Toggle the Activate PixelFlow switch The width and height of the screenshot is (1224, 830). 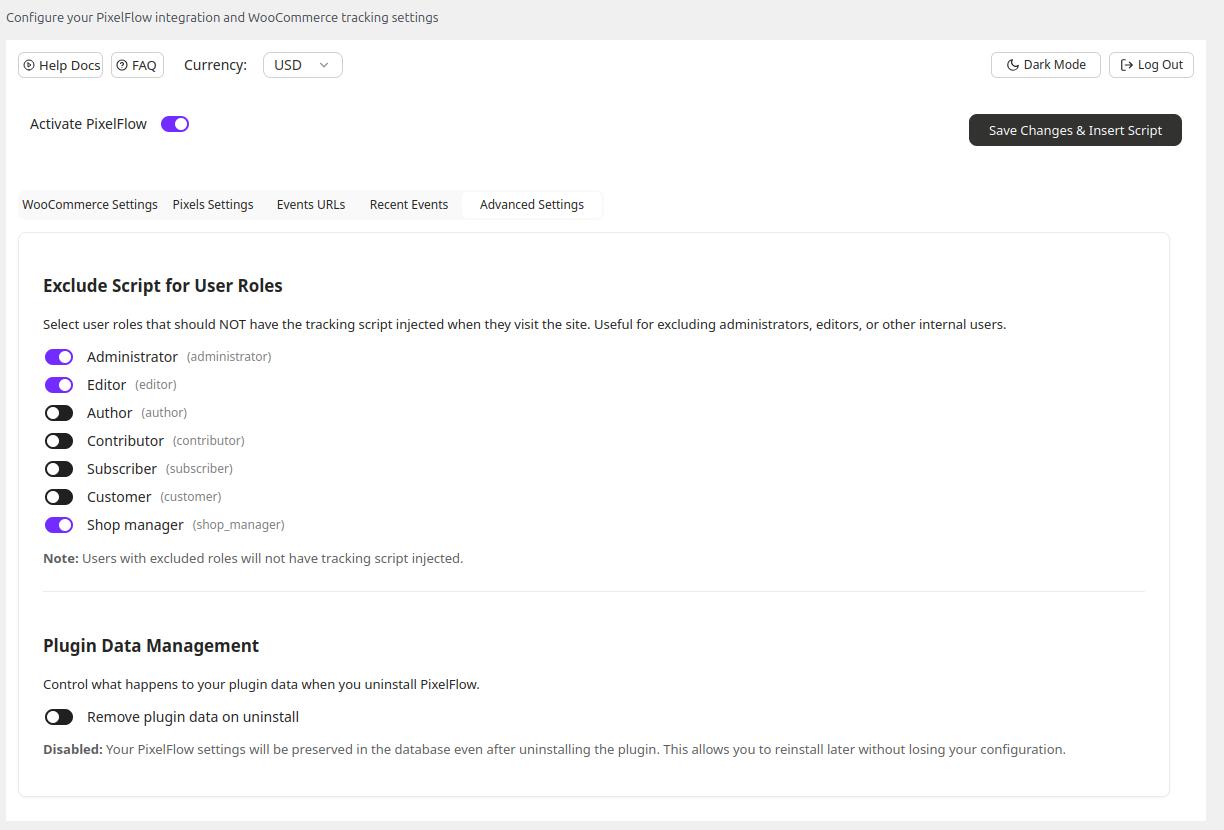click(175, 124)
